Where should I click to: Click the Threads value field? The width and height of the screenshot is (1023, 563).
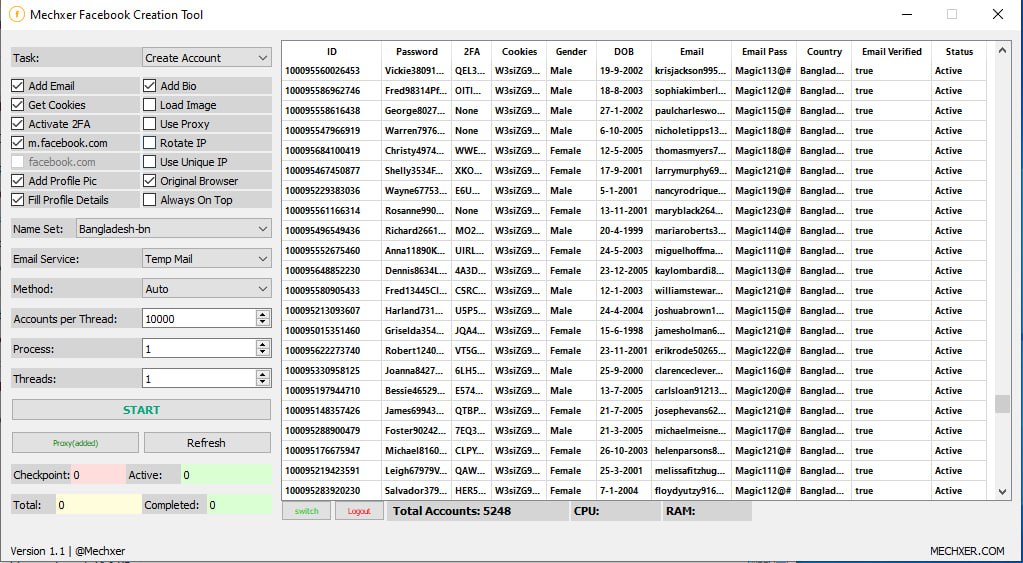click(x=198, y=378)
